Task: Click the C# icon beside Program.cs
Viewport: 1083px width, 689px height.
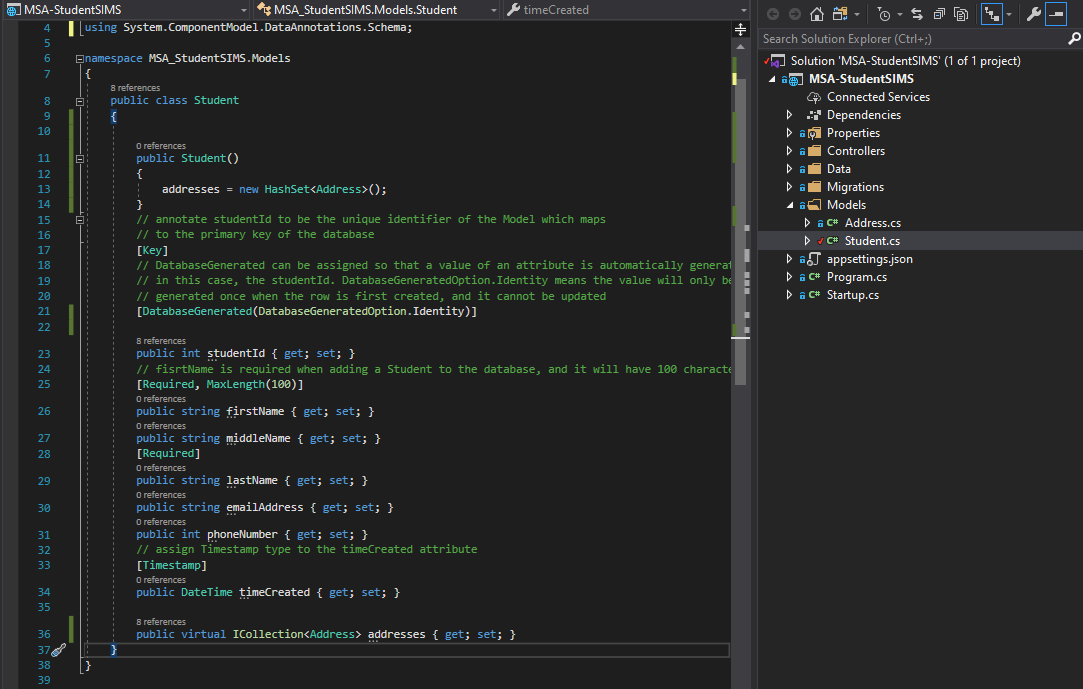Action: coord(814,277)
